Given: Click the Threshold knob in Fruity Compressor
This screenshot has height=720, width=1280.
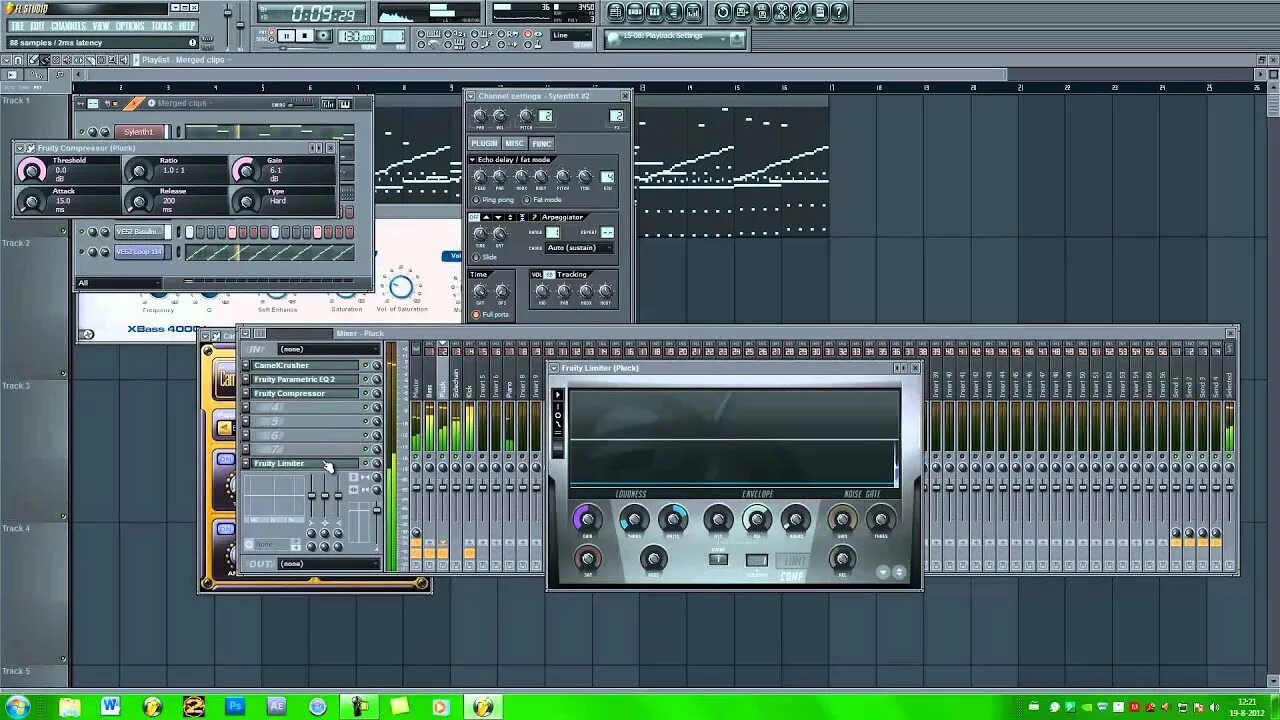Looking at the screenshot, I should click(32, 171).
